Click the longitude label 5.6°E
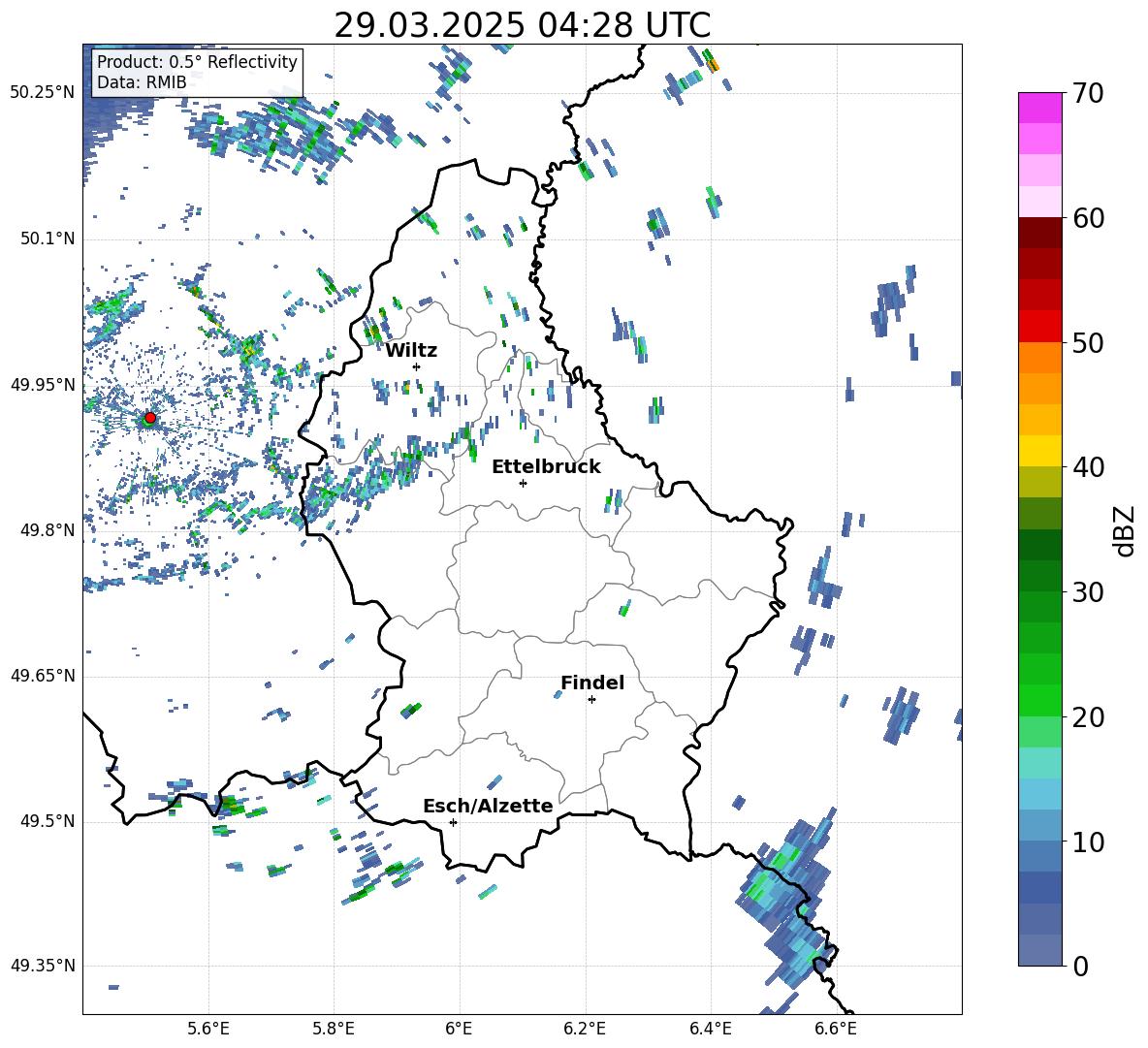This screenshot has width=1148, height=1048. point(208,1029)
